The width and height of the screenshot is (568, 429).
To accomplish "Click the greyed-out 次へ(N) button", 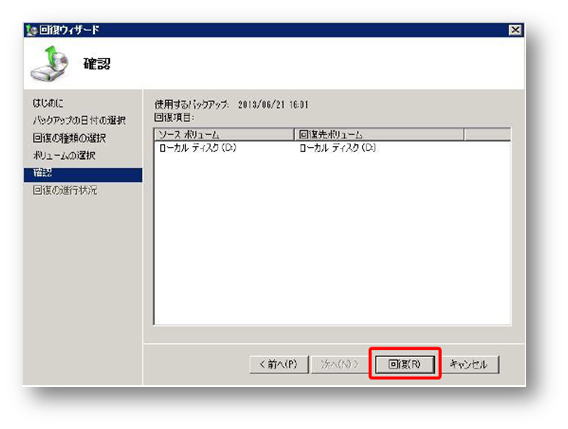I will [x=340, y=364].
